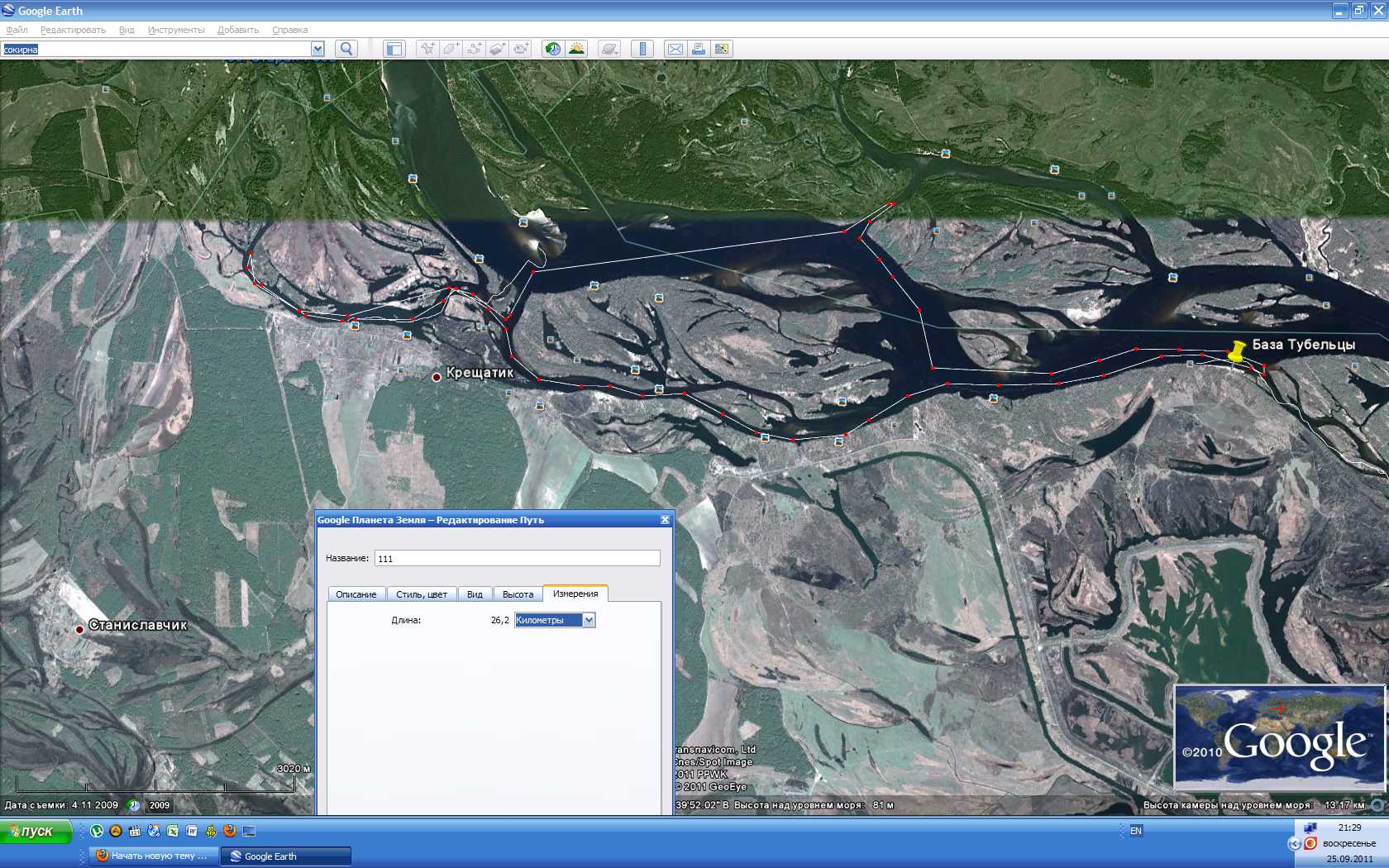Switch to the Высота tab

[518, 594]
